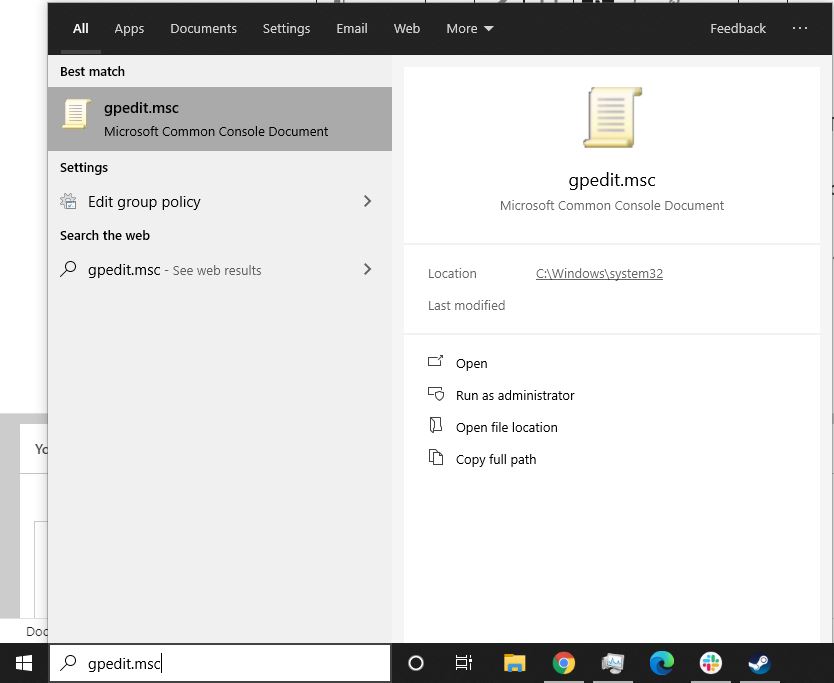Expand the Edit group policy result arrow
Image resolution: width=834 pixels, height=683 pixels.
click(367, 202)
